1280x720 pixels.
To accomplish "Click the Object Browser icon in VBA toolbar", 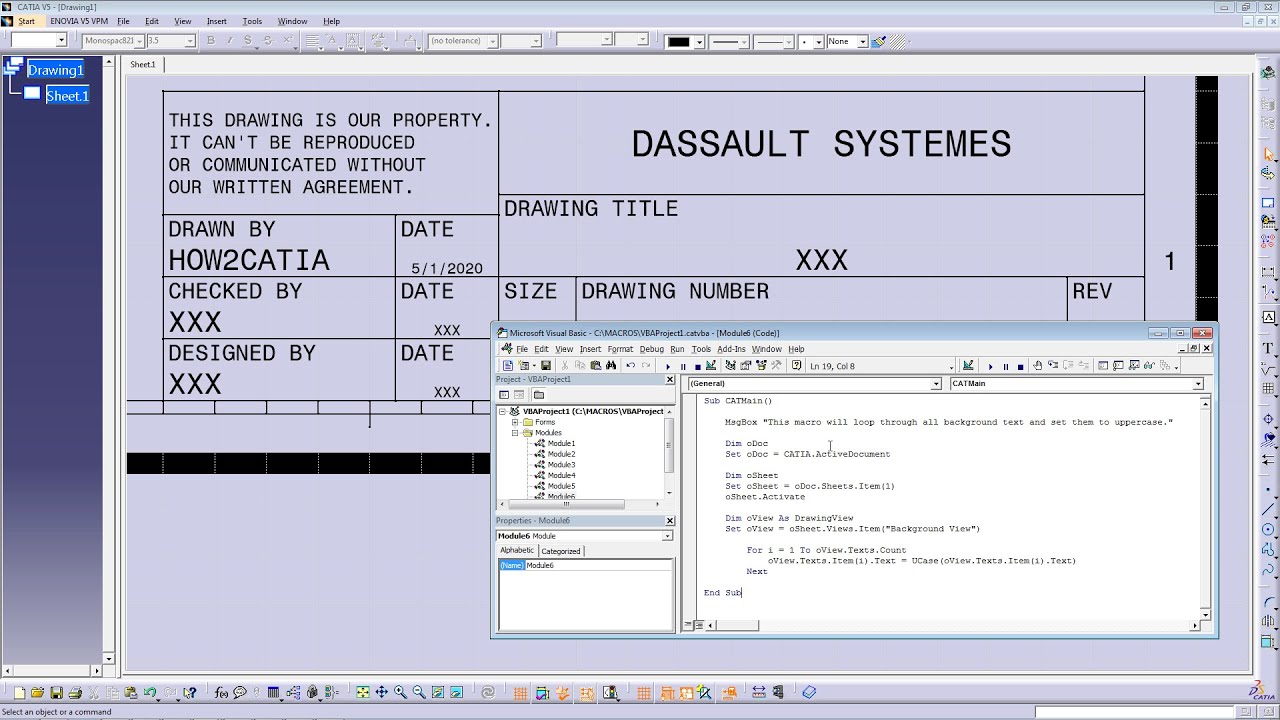I will pos(760,366).
